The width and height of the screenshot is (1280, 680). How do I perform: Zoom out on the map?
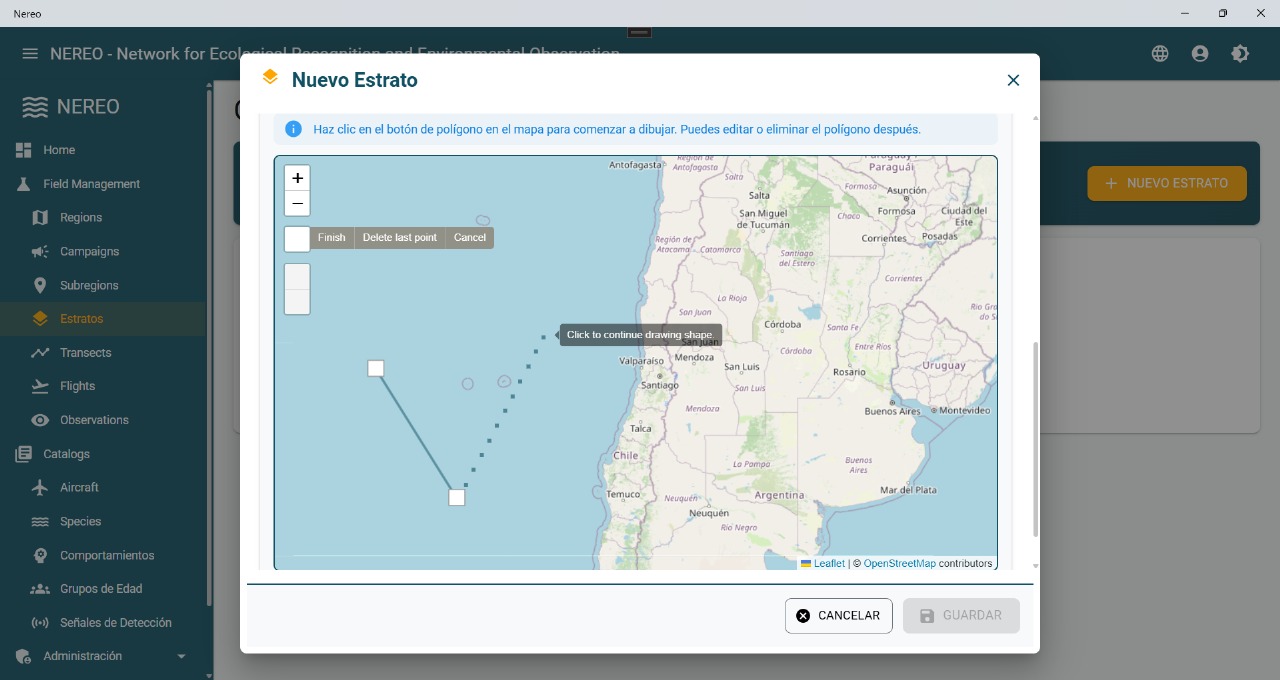(x=297, y=204)
